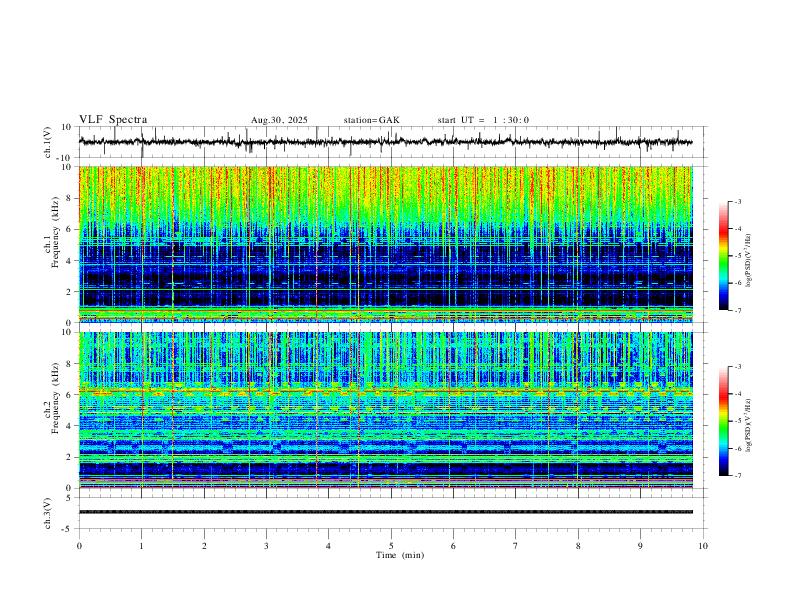Click the "2" kHz tick on ch.2 spectrogram
Viewport: 792px width, 612px height.
point(70,457)
